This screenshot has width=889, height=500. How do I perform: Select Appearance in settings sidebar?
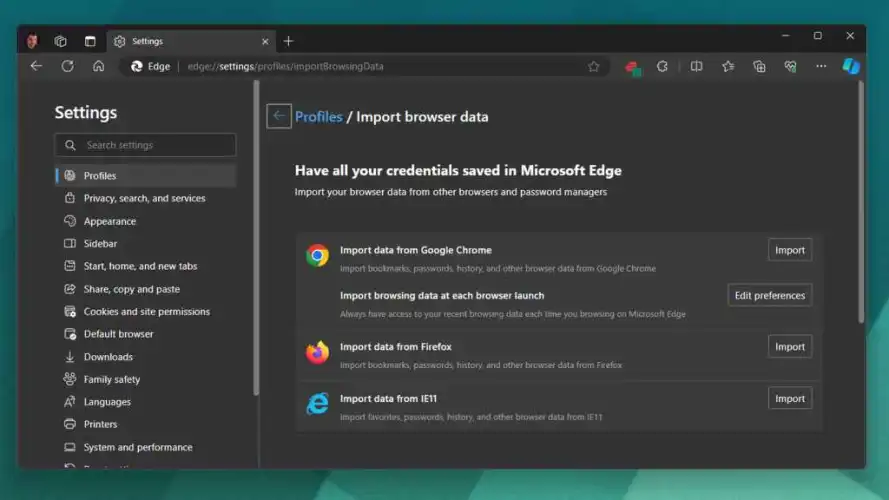(x=109, y=221)
